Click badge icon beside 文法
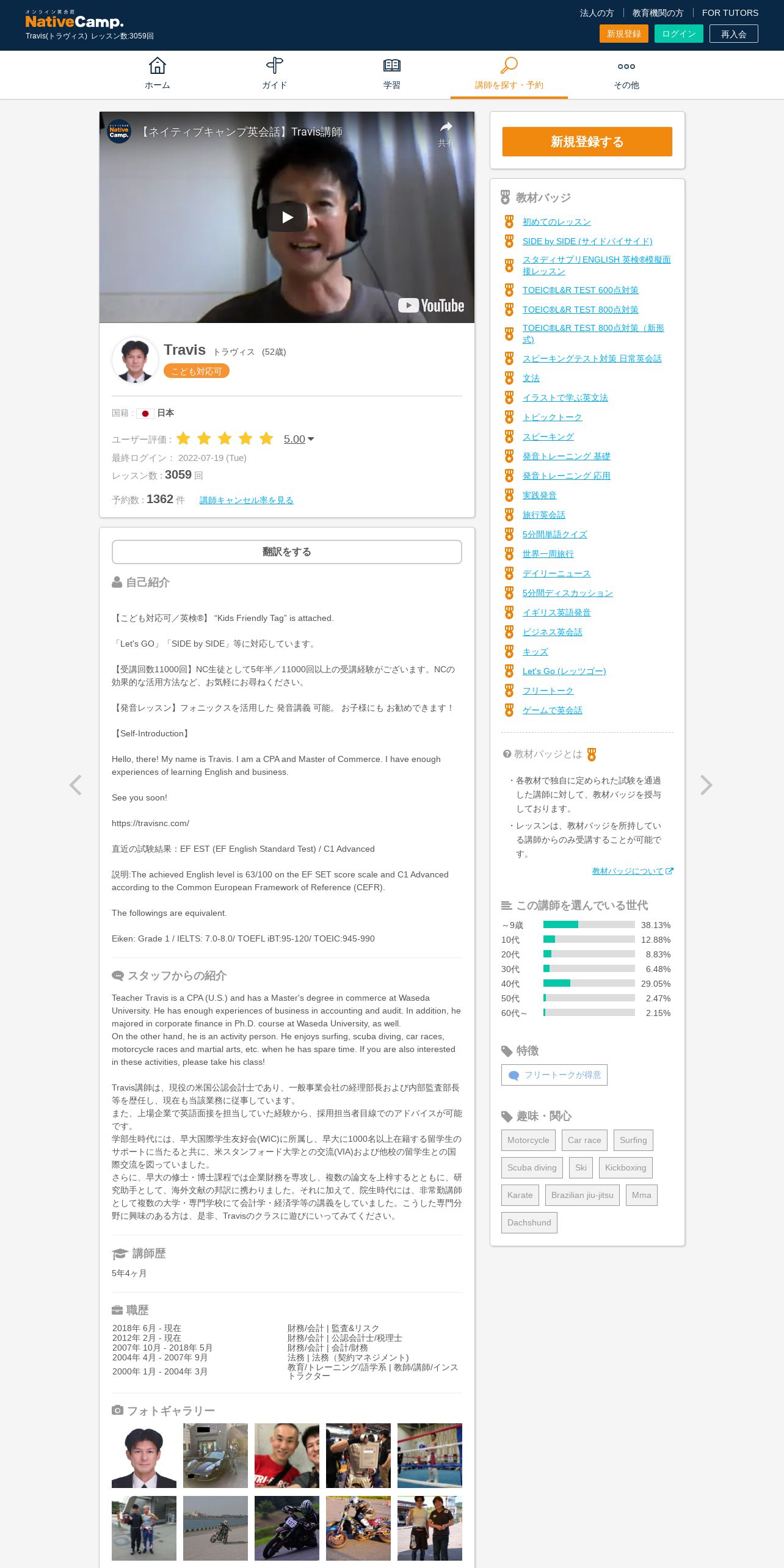Viewport: 784px width, 1568px height. click(509, 378)
